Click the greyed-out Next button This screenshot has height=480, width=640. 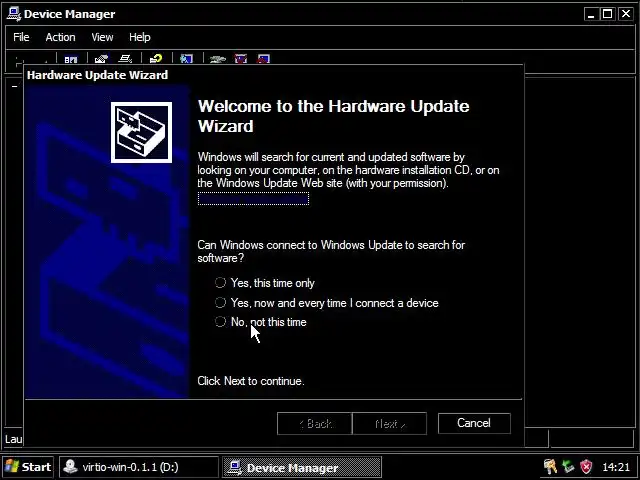390,424
